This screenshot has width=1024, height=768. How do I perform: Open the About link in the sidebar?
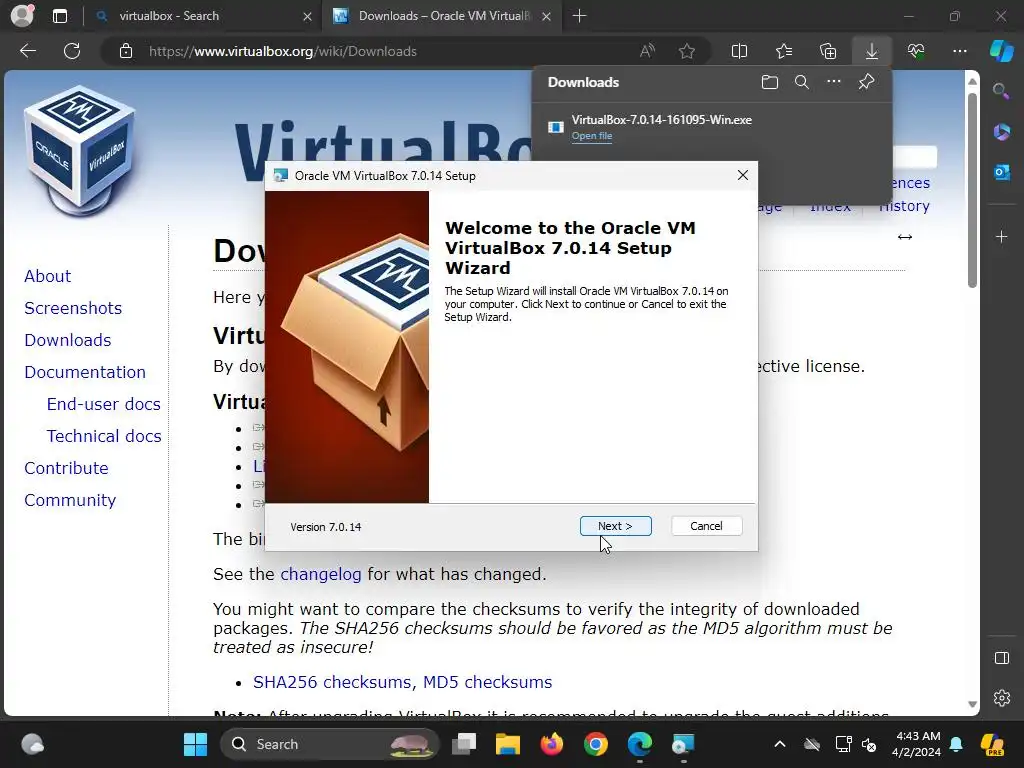click(x=48, y=276)
